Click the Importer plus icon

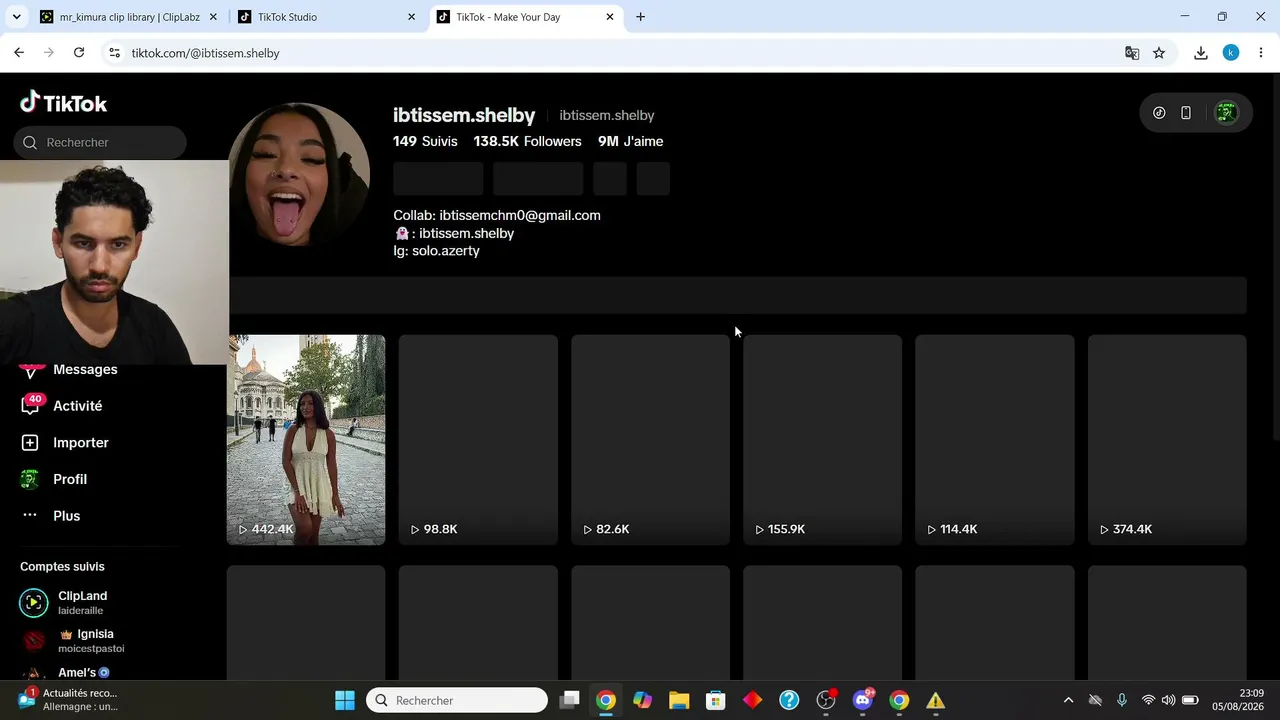(x=30, y=443)
